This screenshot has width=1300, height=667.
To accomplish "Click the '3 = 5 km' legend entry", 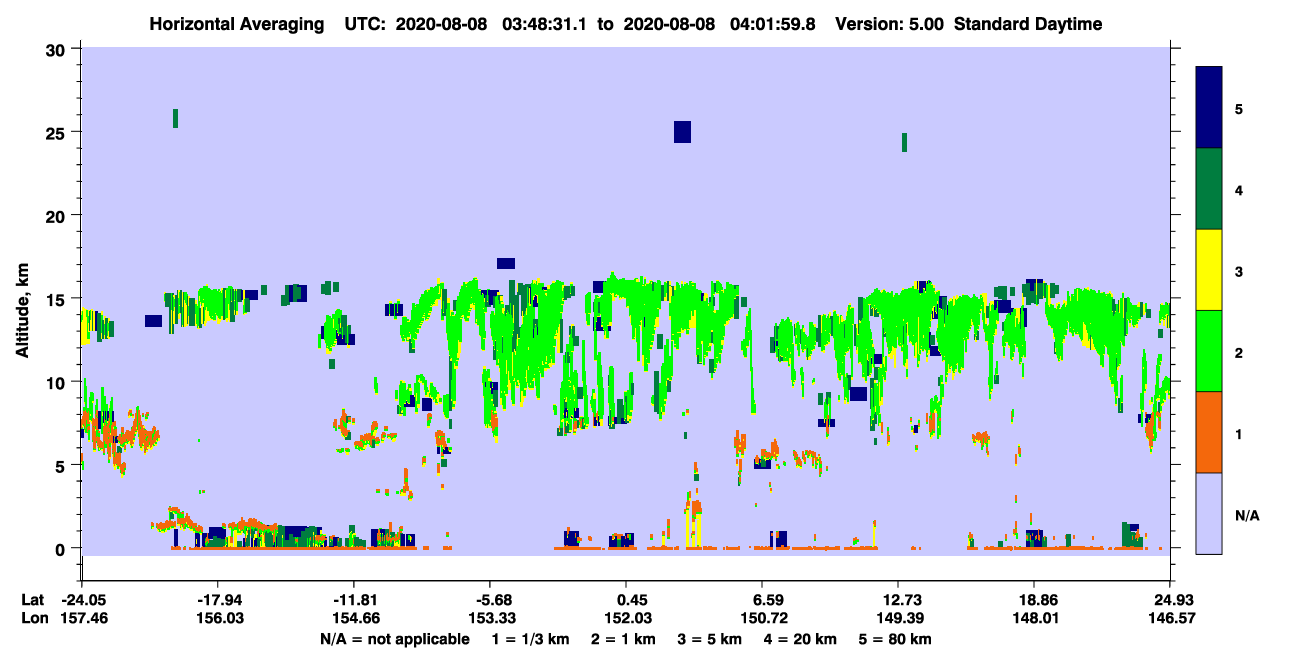I will click(x=711, y=639).
